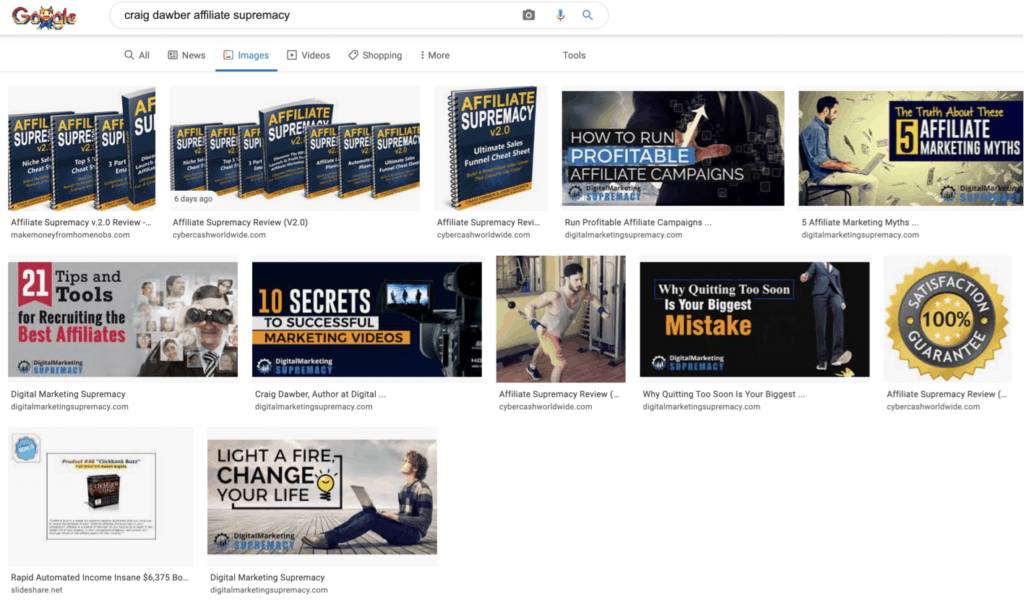Screen dimensions: 1024x602
Task: Open the Shopping tab
Action: coord(375,55)
